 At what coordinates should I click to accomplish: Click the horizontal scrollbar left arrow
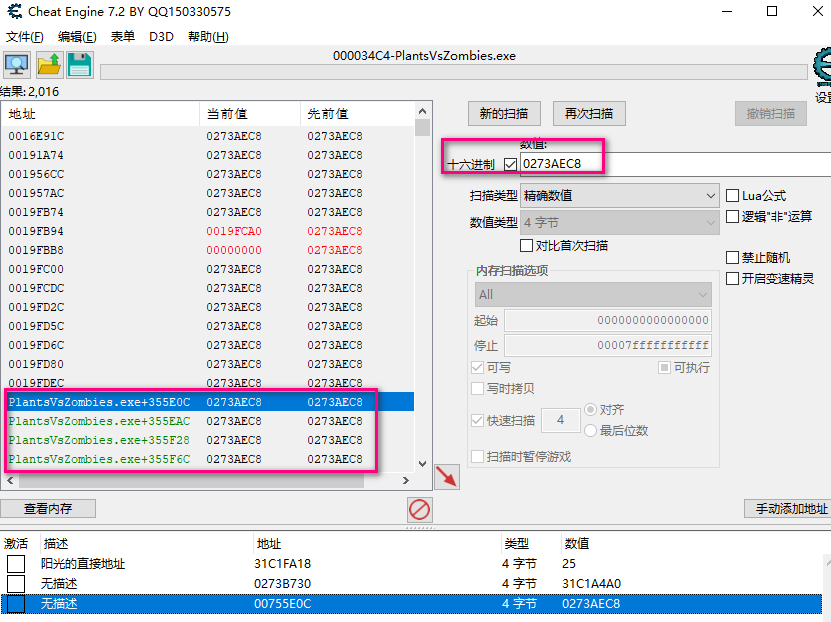pos(10,481)
